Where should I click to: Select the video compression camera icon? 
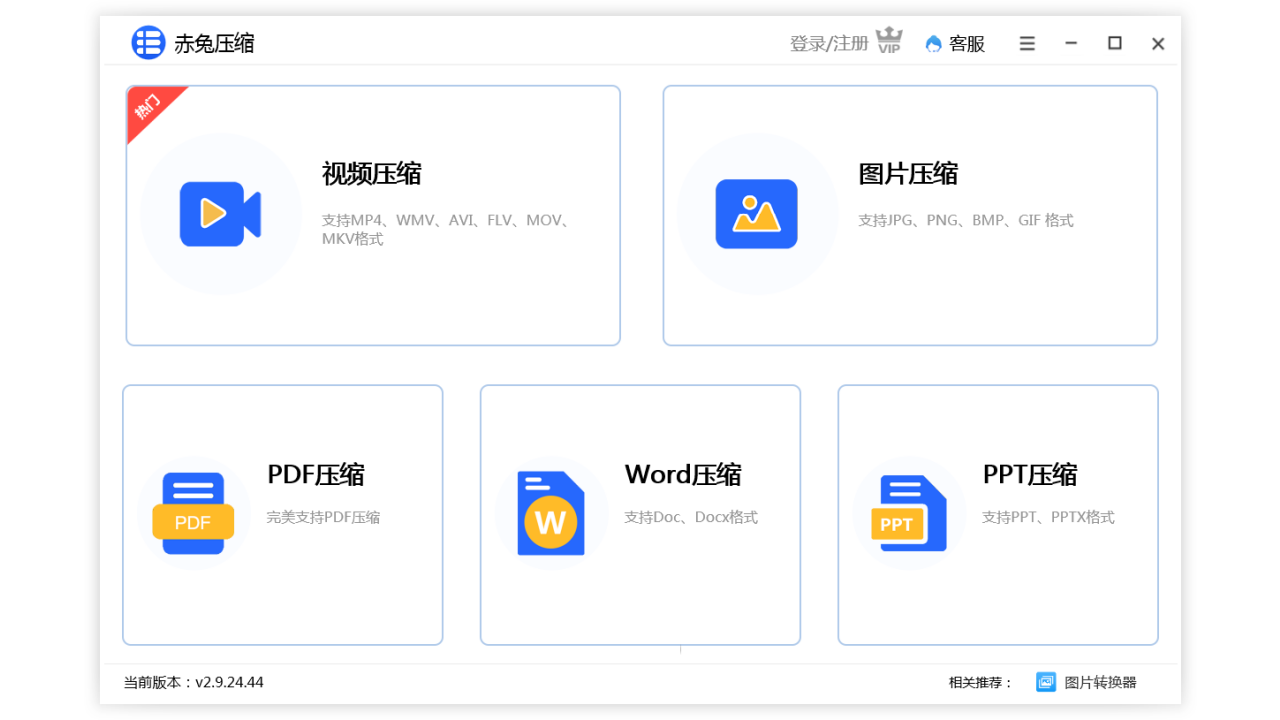(x=221, y=213)
